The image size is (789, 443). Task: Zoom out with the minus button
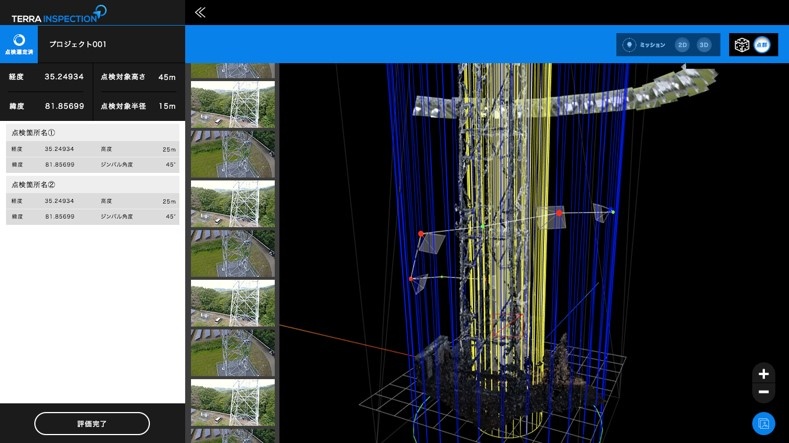[763, 392]
